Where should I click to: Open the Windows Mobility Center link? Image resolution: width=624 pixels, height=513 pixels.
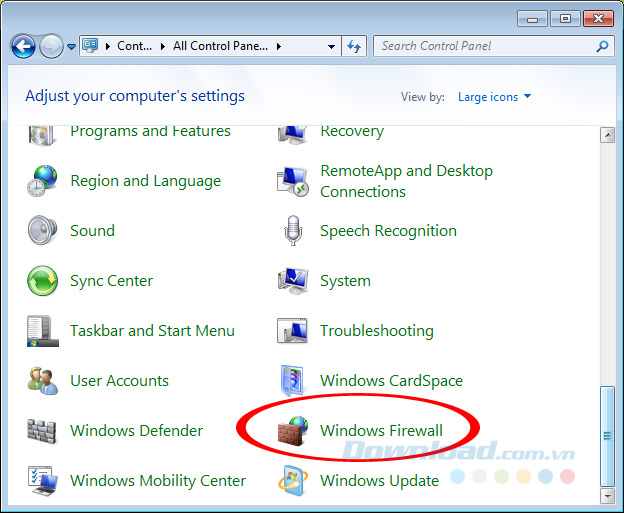coord(158,481)
